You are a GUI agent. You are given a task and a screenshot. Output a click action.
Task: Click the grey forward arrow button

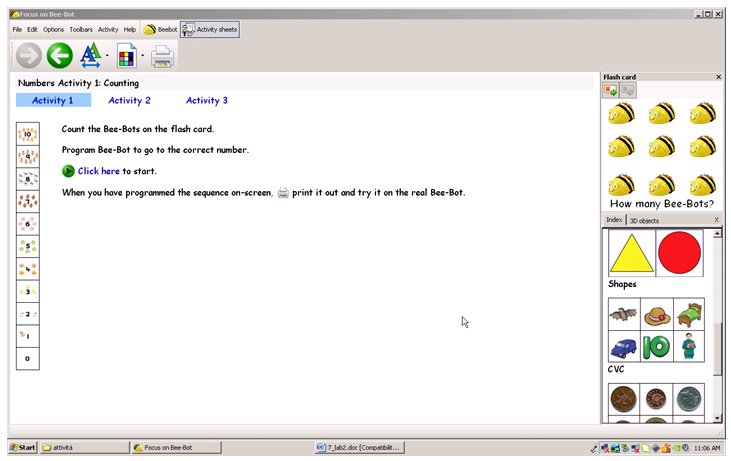tap(28, 55)
